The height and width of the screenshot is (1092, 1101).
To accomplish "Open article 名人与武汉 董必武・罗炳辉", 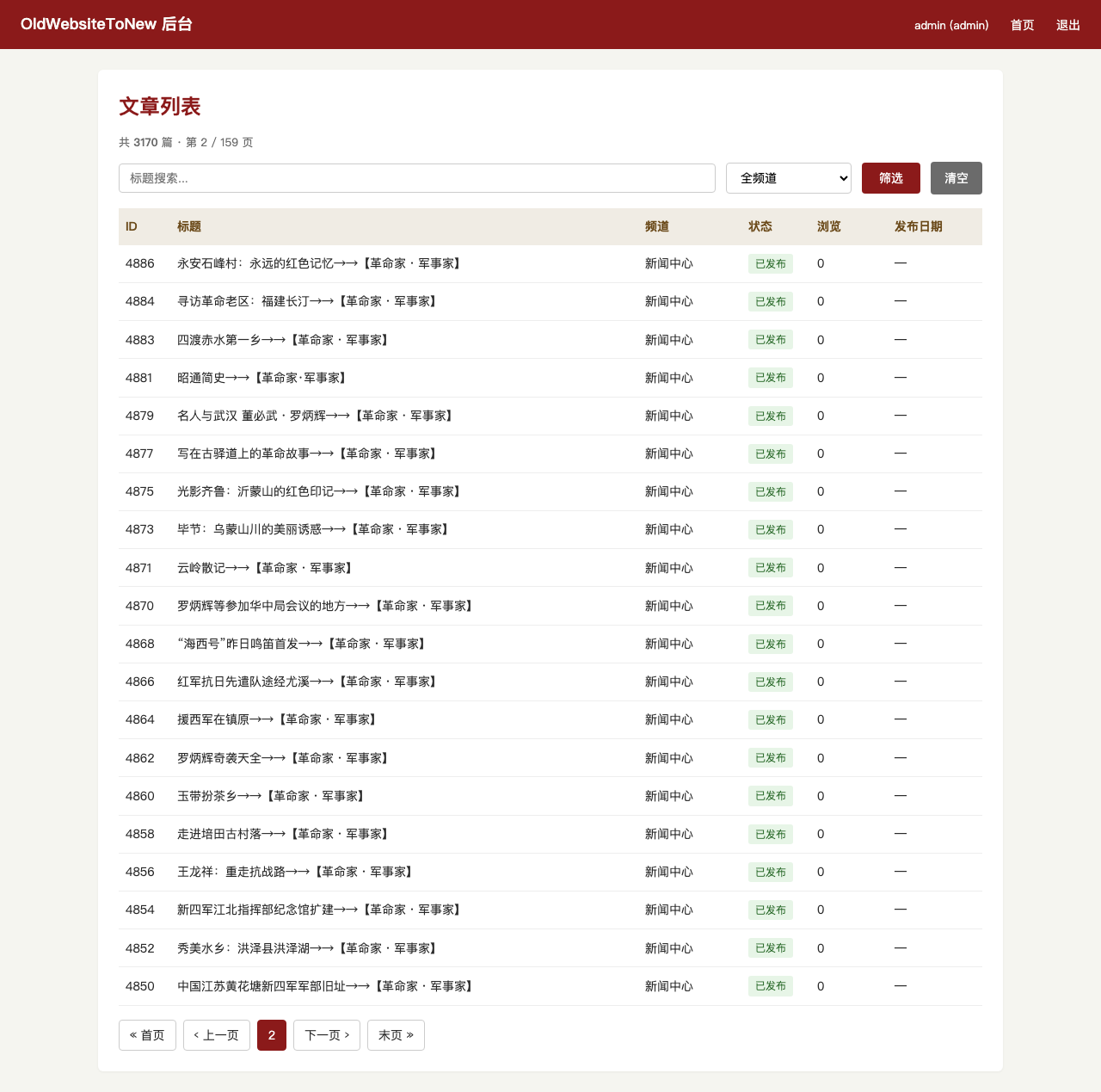I will (317, 416).
